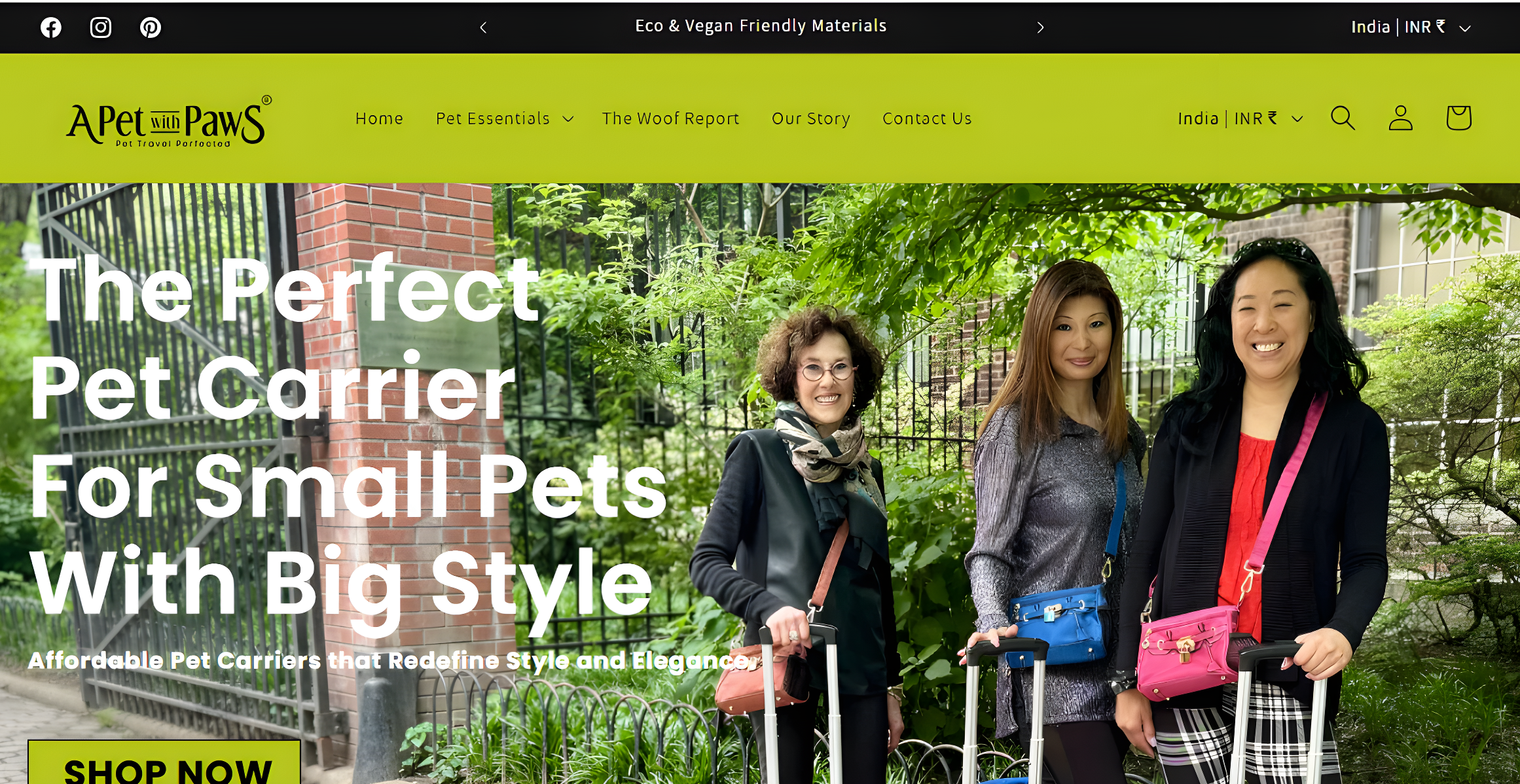Show previous announcement with left arrow
The width and height of the screenshot is (1520, 784).
click(x=483, y=27)
